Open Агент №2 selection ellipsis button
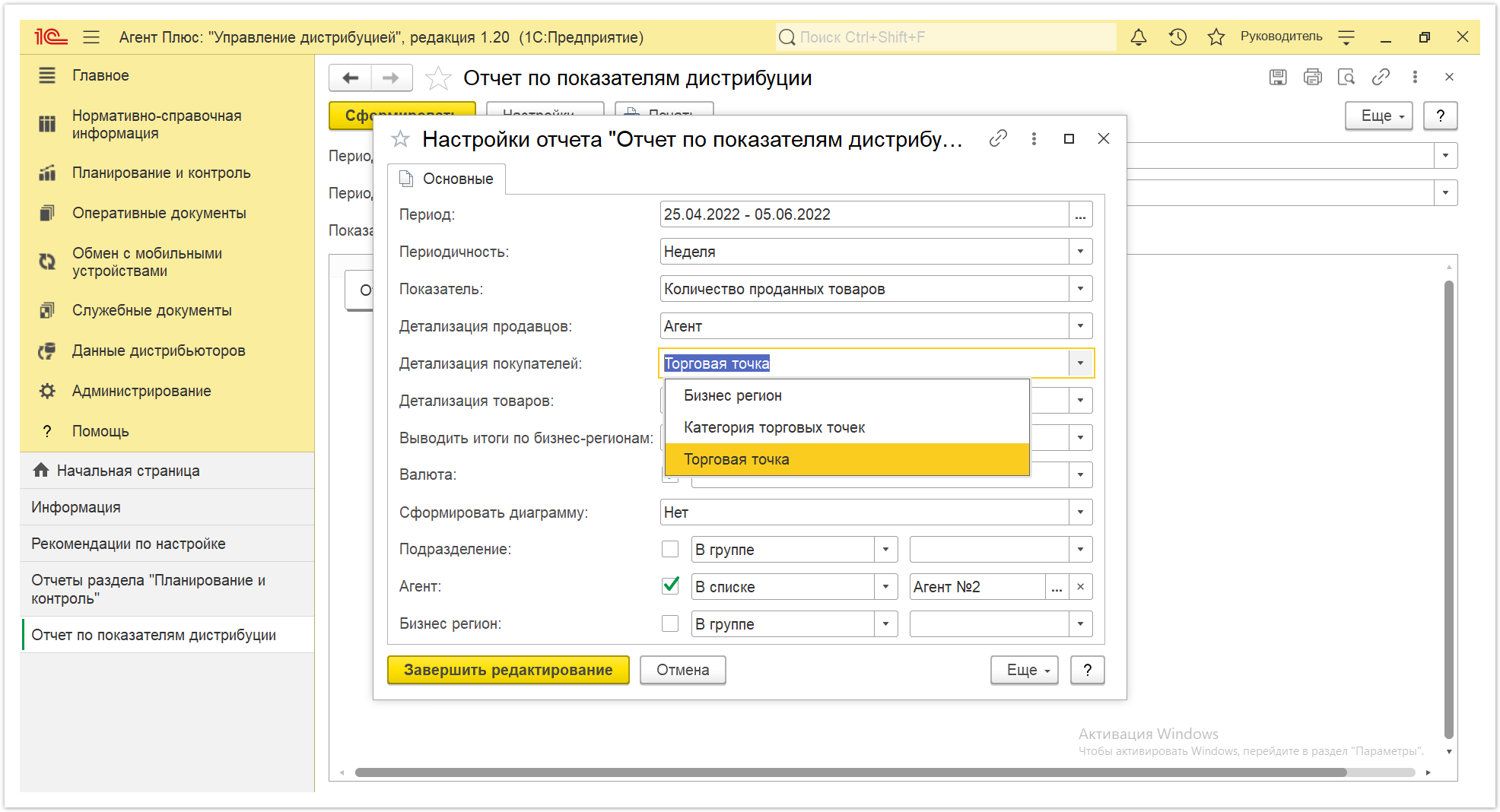 [1057, 587]
